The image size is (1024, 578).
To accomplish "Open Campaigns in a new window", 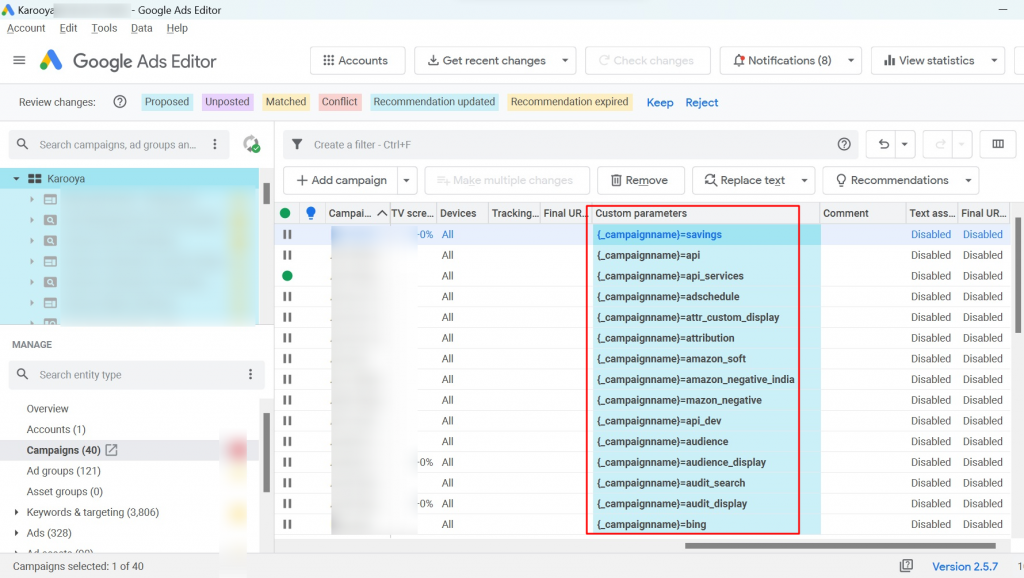I will pos(112,450).
